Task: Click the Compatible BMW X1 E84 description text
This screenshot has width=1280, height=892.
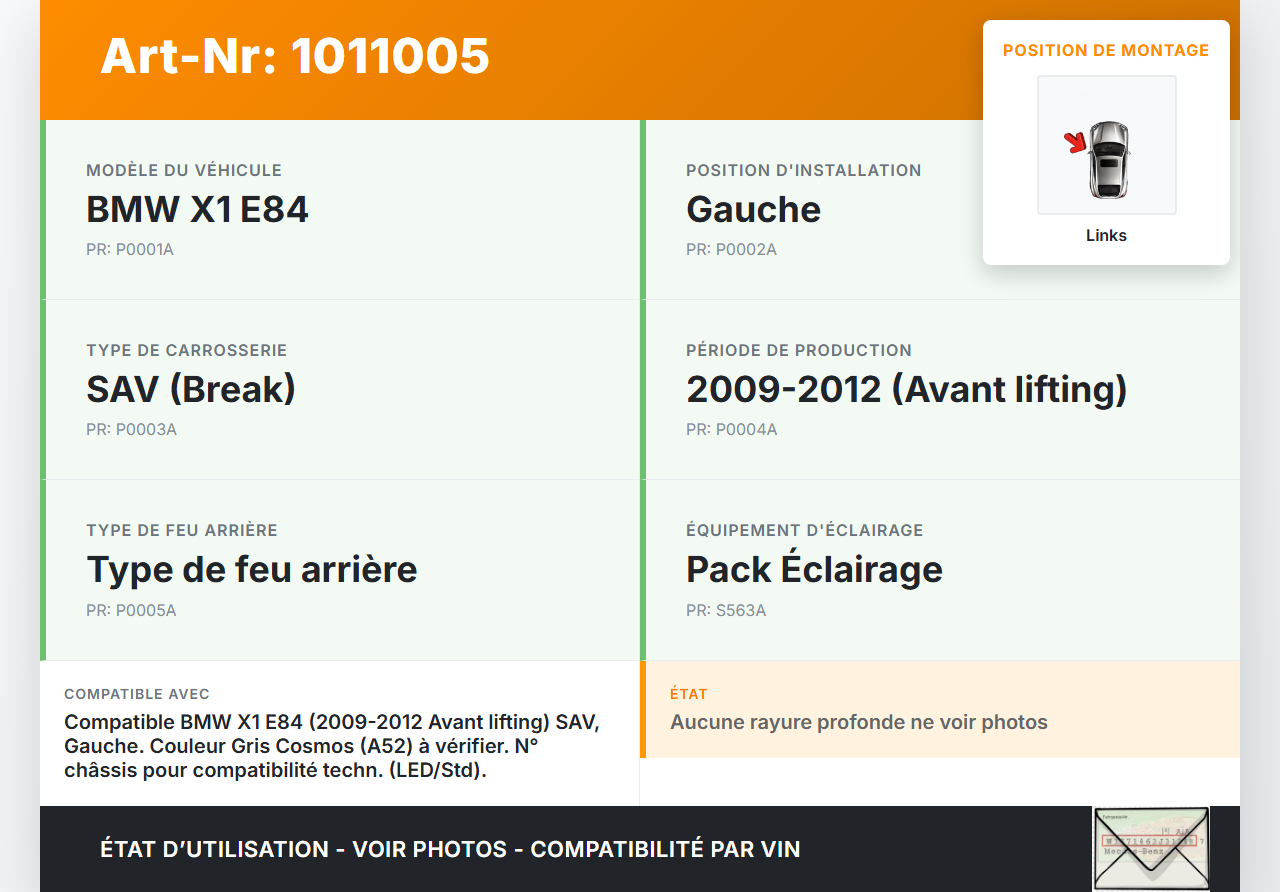Action: (x=332, y=746)
